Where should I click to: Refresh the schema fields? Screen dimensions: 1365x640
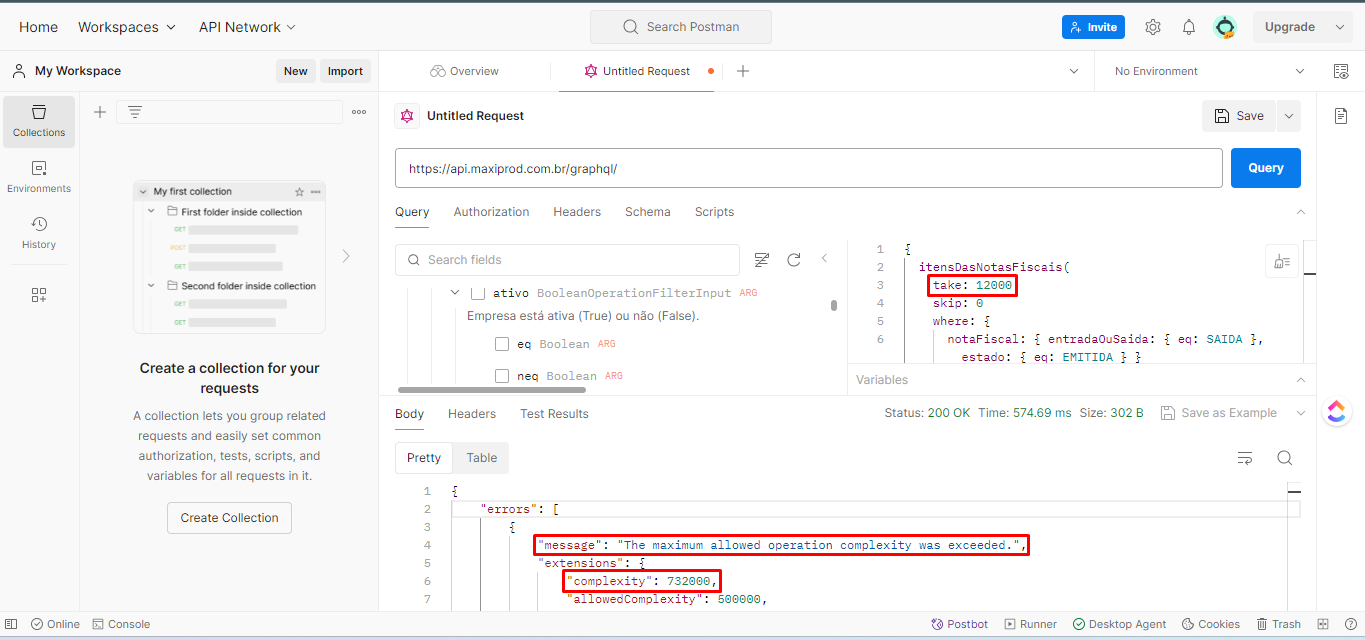pos(794,260)
